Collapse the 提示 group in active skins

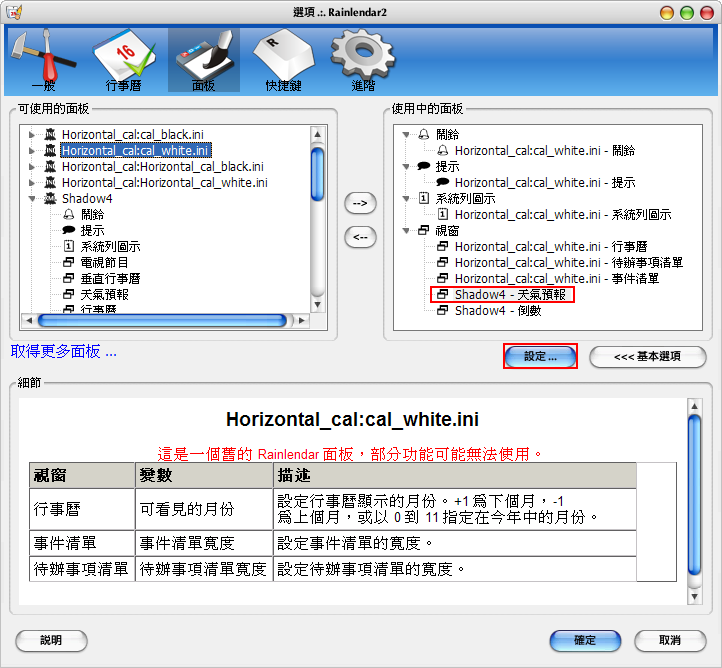(x=406, y=167)
